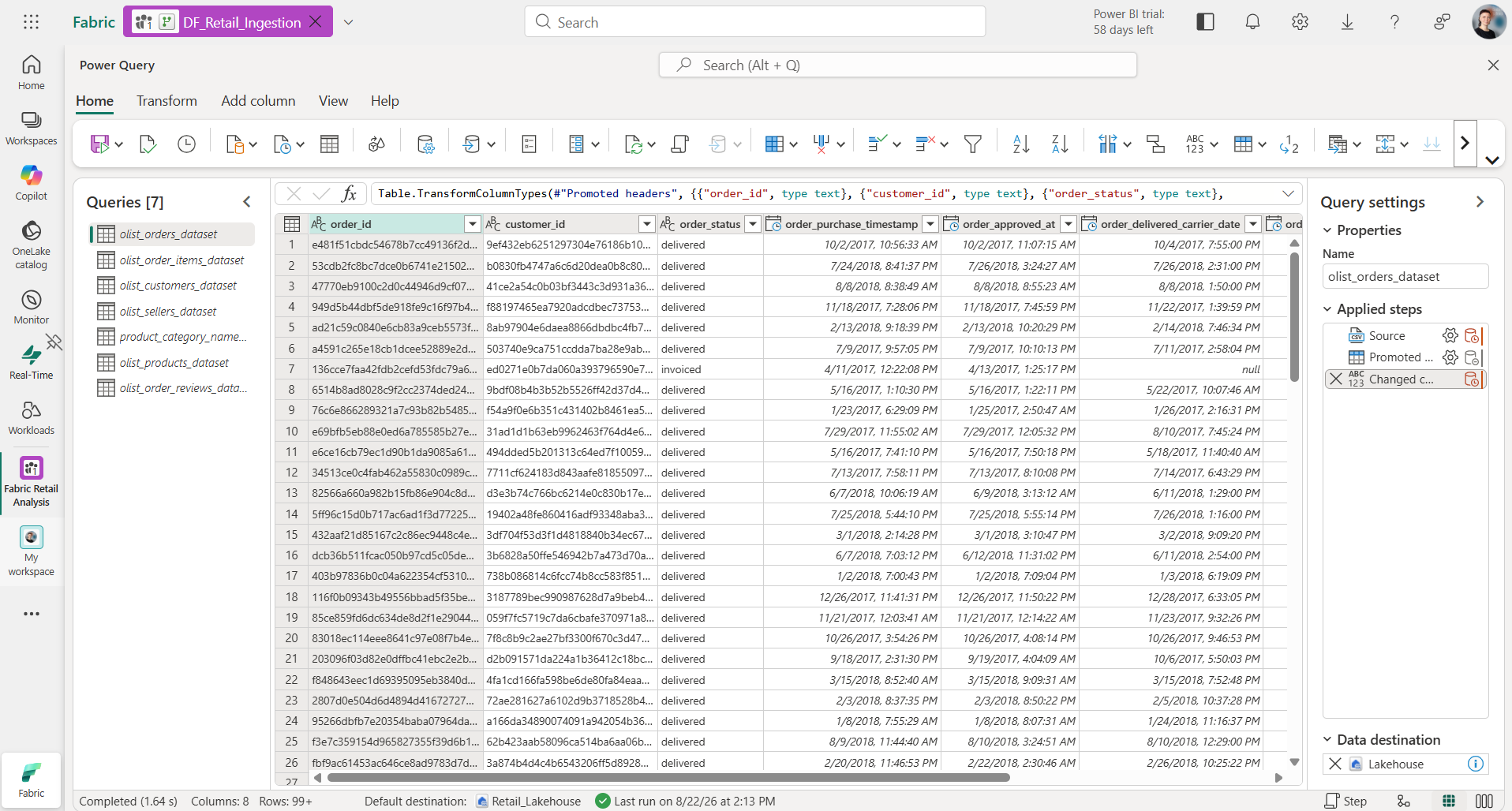
Task: Open the Add column ribbon tab
Action: tap(258, 101)
